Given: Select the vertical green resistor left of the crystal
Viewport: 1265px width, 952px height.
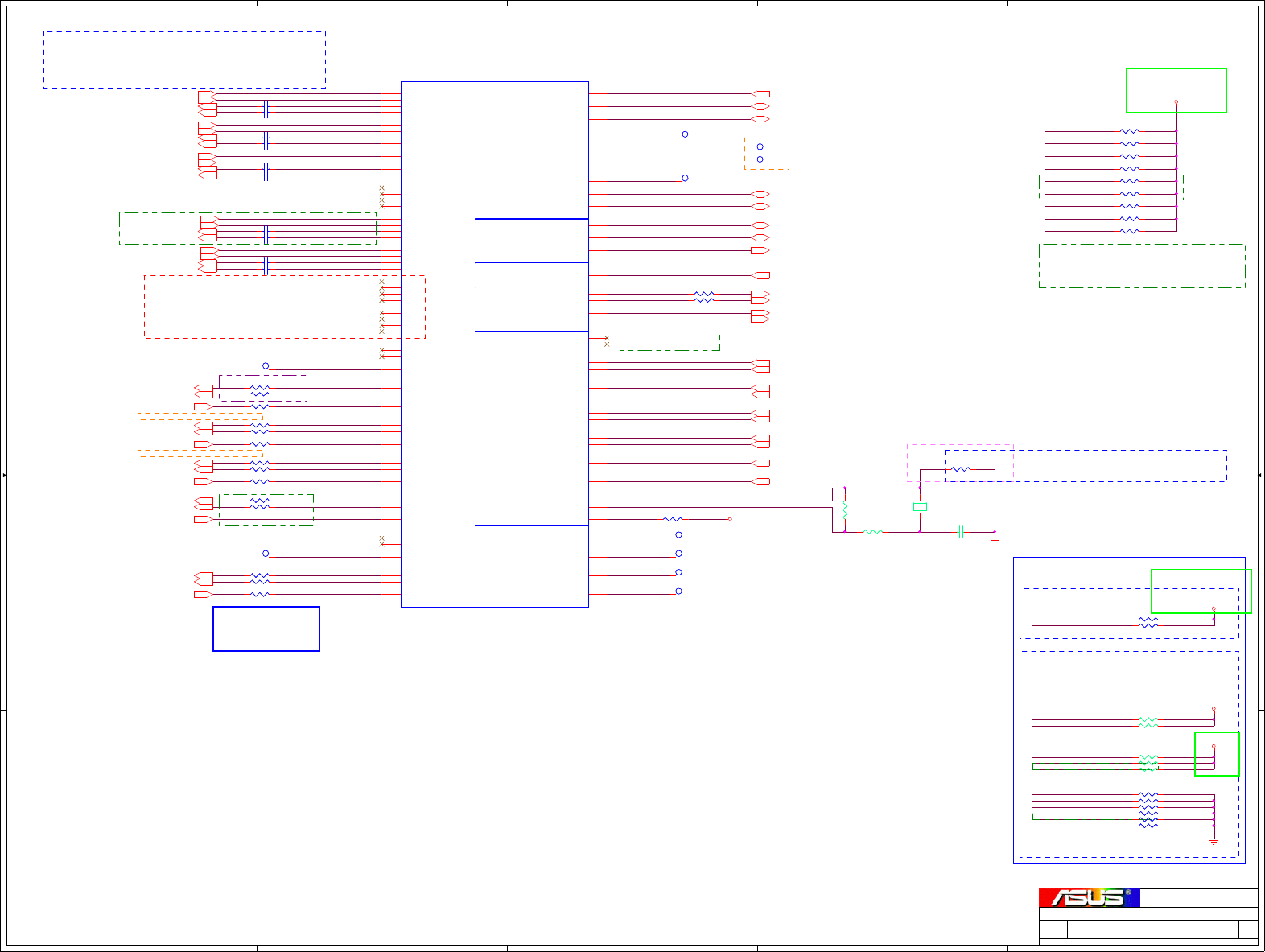Looking at the screenshot, I should (844, 510).
